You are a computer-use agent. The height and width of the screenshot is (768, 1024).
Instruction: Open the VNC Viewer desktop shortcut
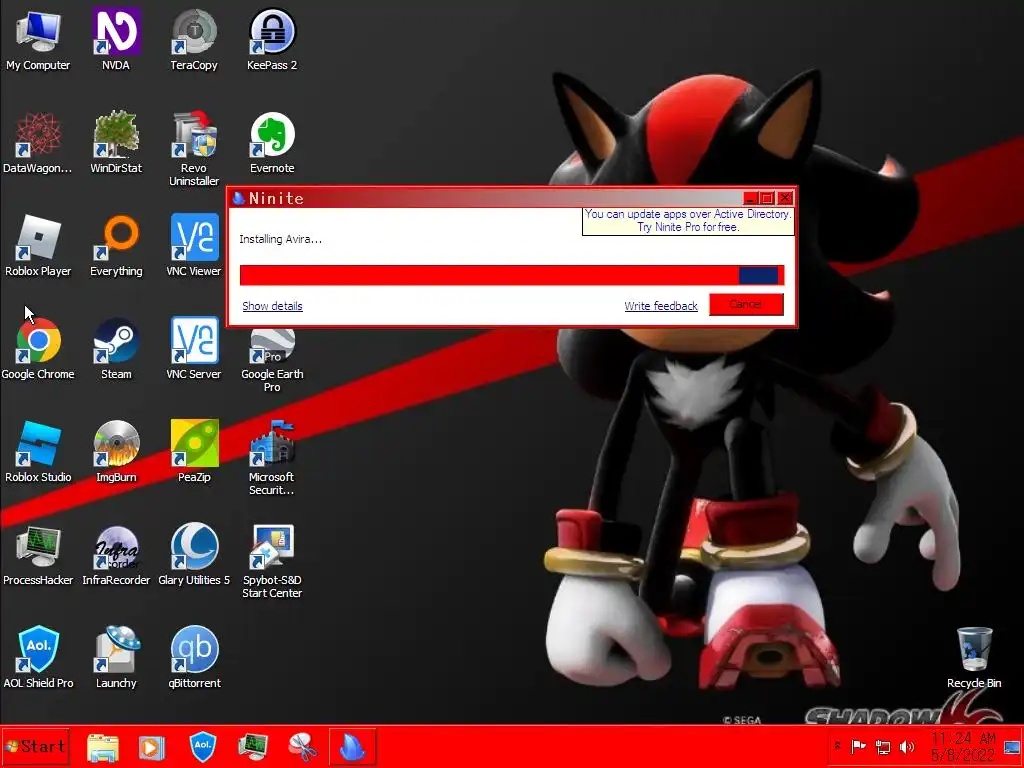(x=194, y=246)
